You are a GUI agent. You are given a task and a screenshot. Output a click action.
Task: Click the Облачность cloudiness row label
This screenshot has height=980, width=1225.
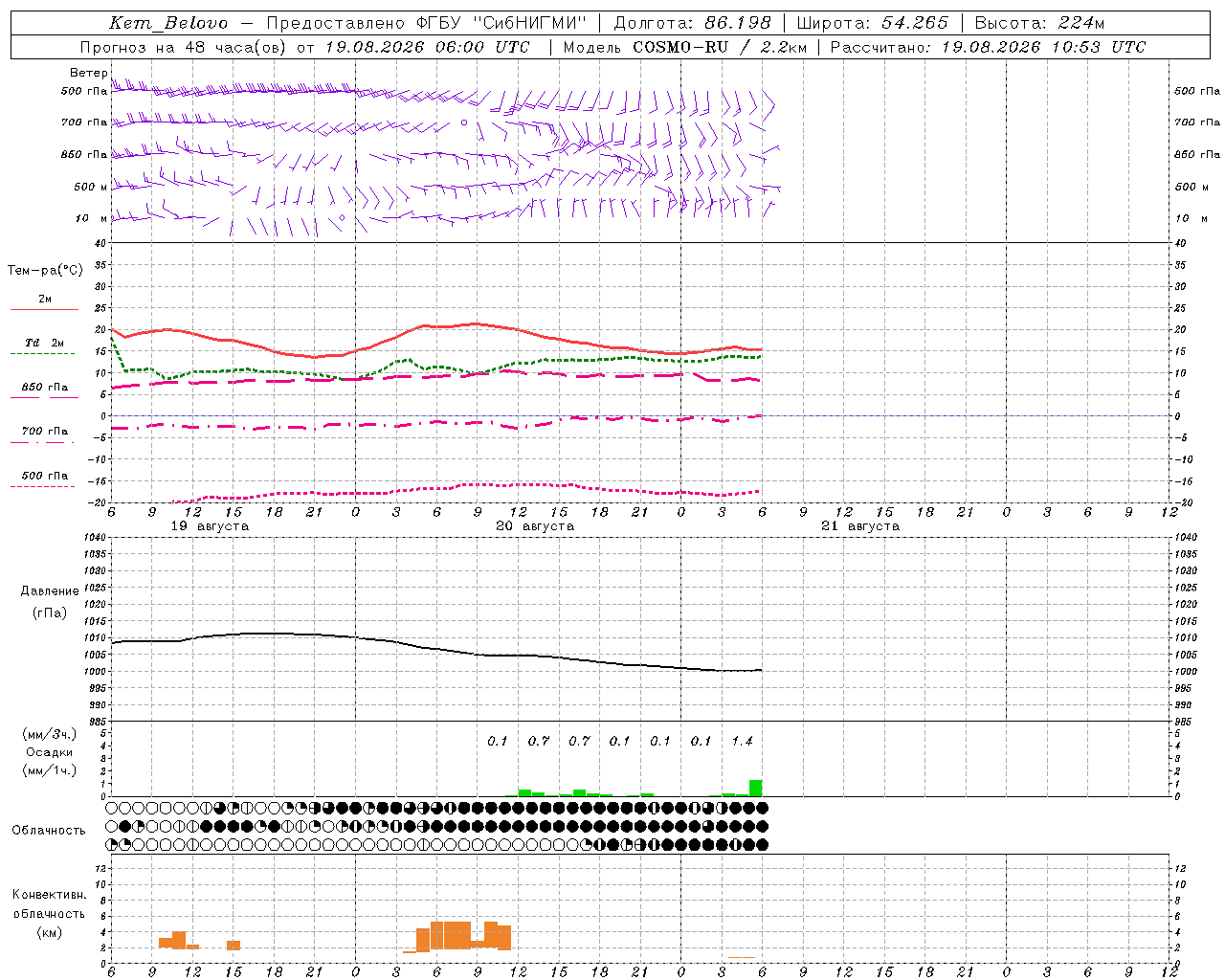[x=49, y=831]
